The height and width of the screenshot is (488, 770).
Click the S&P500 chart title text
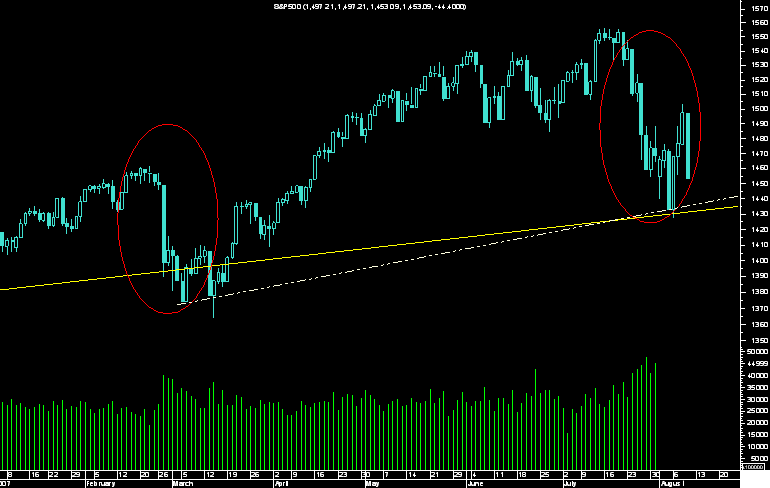point(370,6)
